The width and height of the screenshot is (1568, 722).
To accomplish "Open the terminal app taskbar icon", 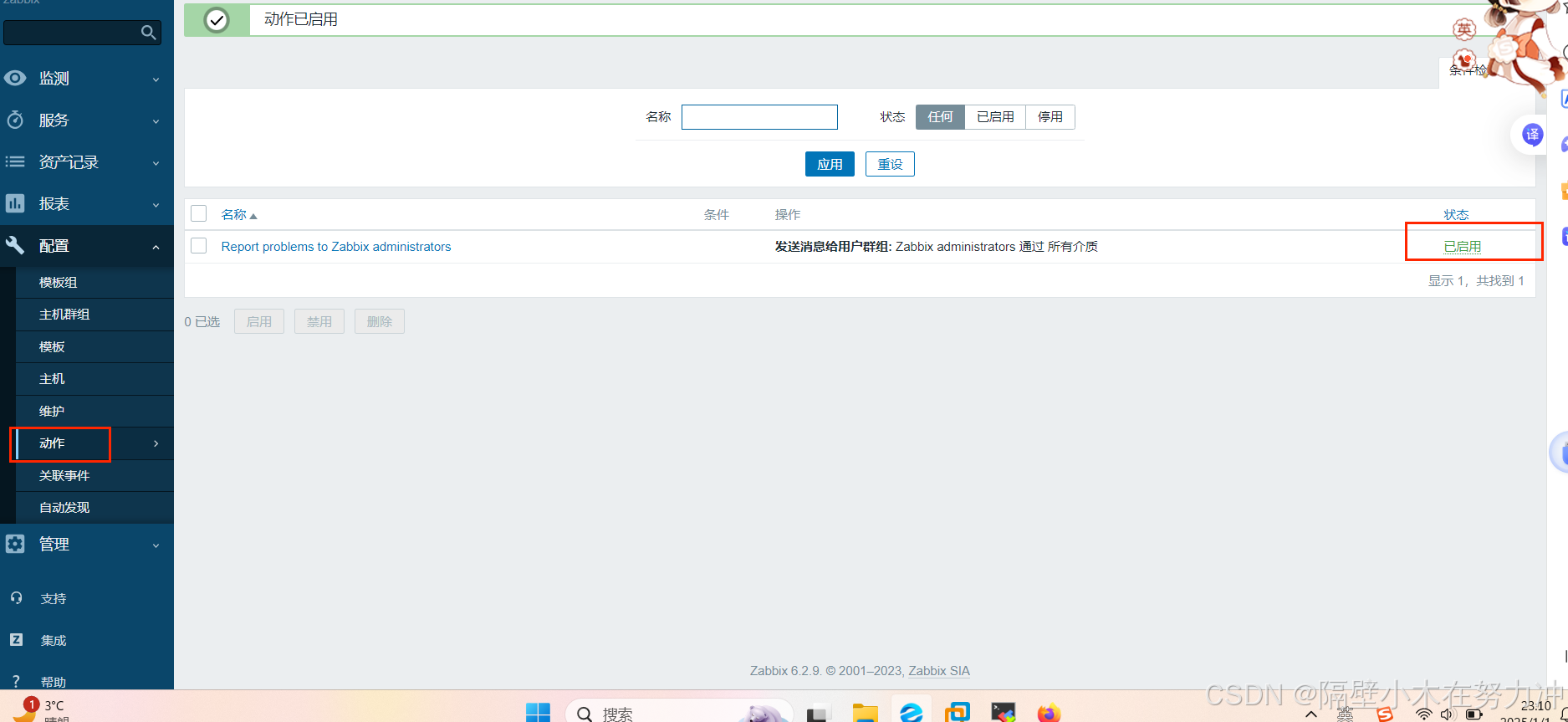I will click(x=1003, y=713).
